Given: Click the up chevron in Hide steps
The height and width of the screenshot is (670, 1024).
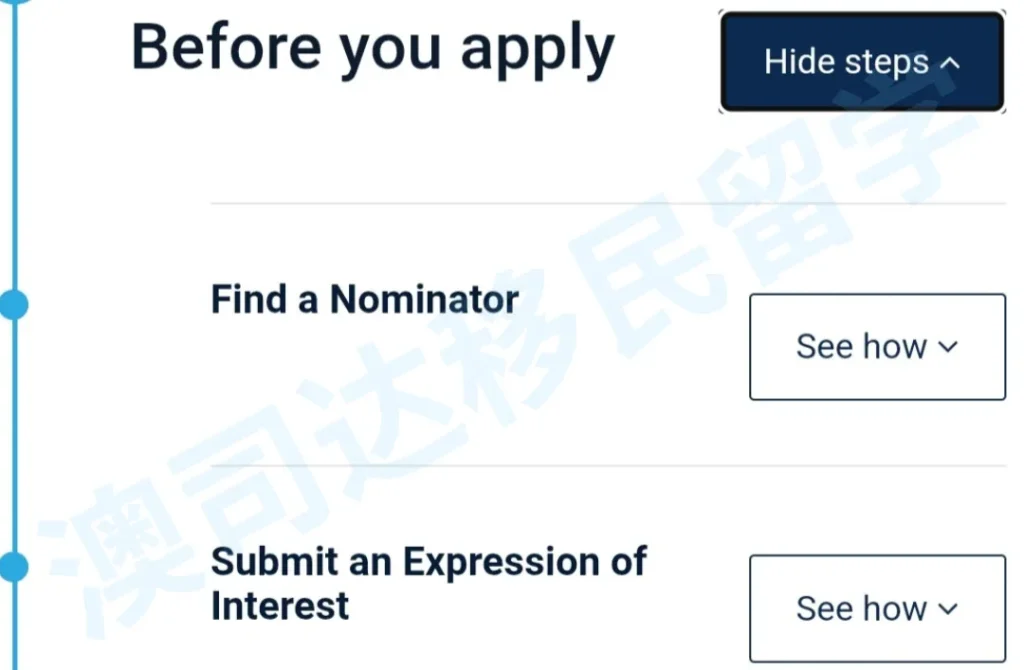Looking at the screenshot, I should click(950, 63).
